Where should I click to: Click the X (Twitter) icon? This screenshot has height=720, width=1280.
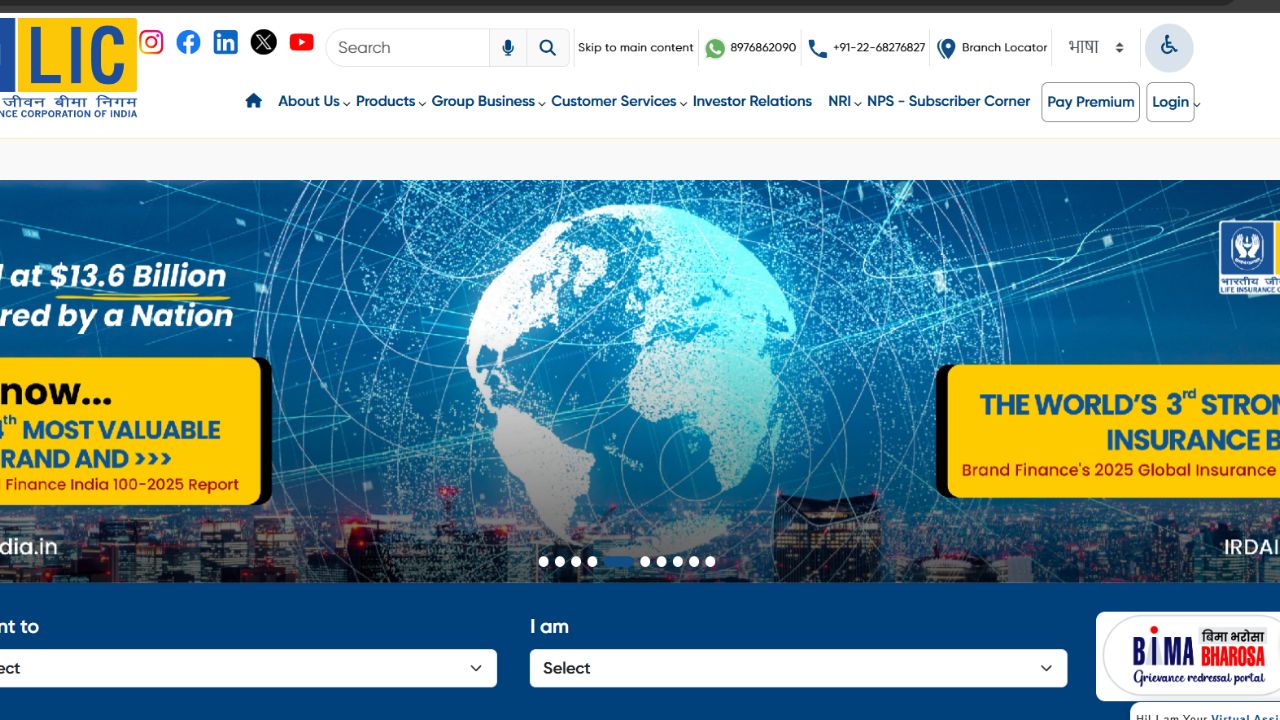pos(263,42)
